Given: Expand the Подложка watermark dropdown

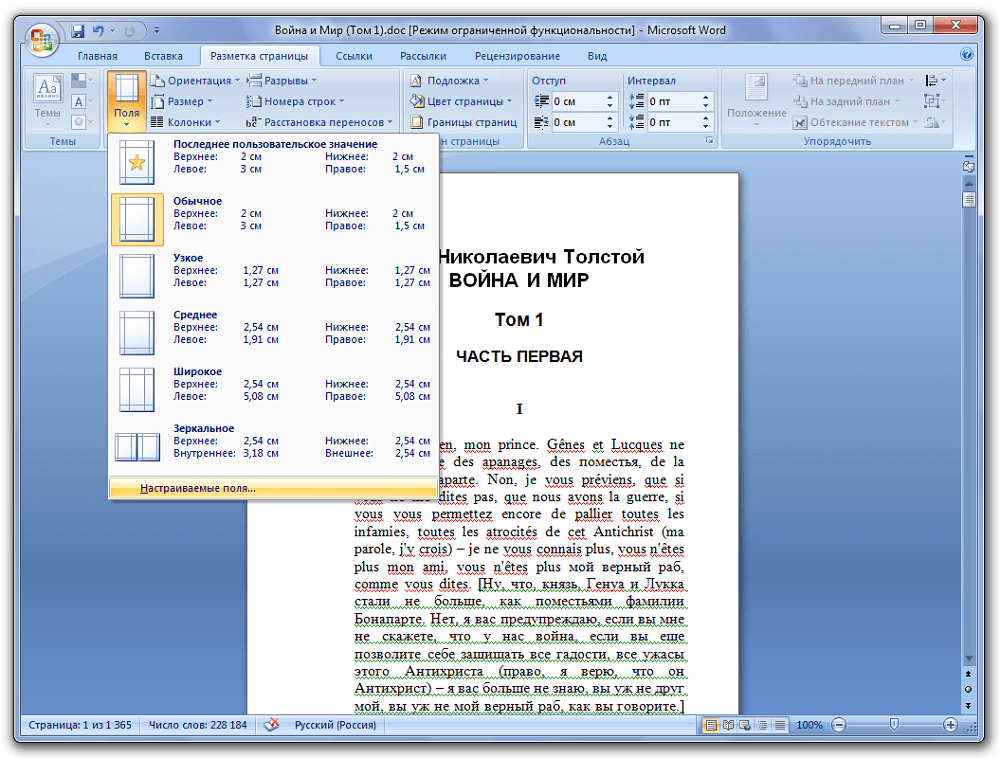Looking at the screenshot, I should click(456, 81).
